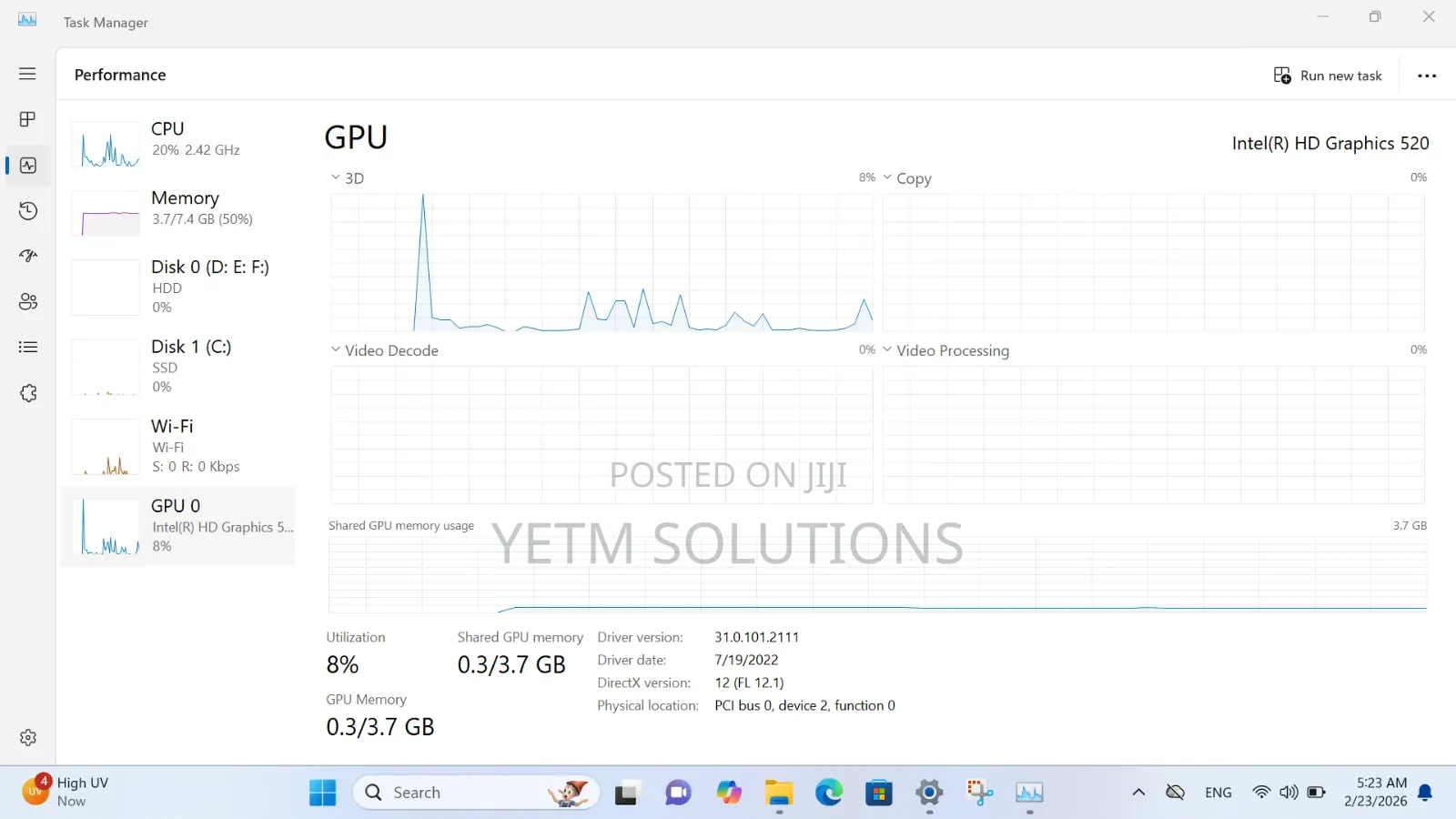Screen dimensions: 1456x819
Task: Open Snipping Tool from the taskbar
Action: [979, 793]
